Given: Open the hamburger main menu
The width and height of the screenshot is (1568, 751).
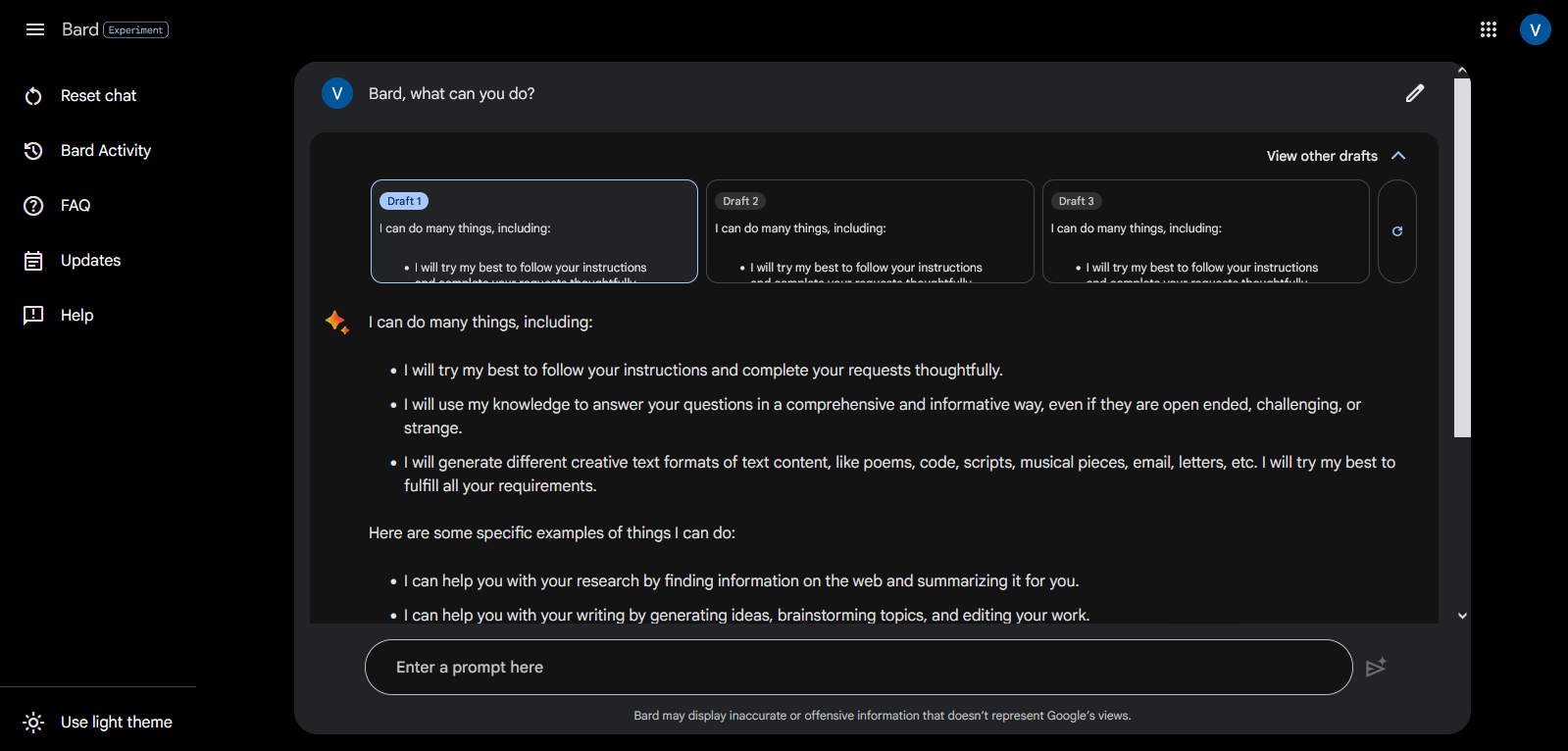Looking at the screenshot, I should coord(35,29).
